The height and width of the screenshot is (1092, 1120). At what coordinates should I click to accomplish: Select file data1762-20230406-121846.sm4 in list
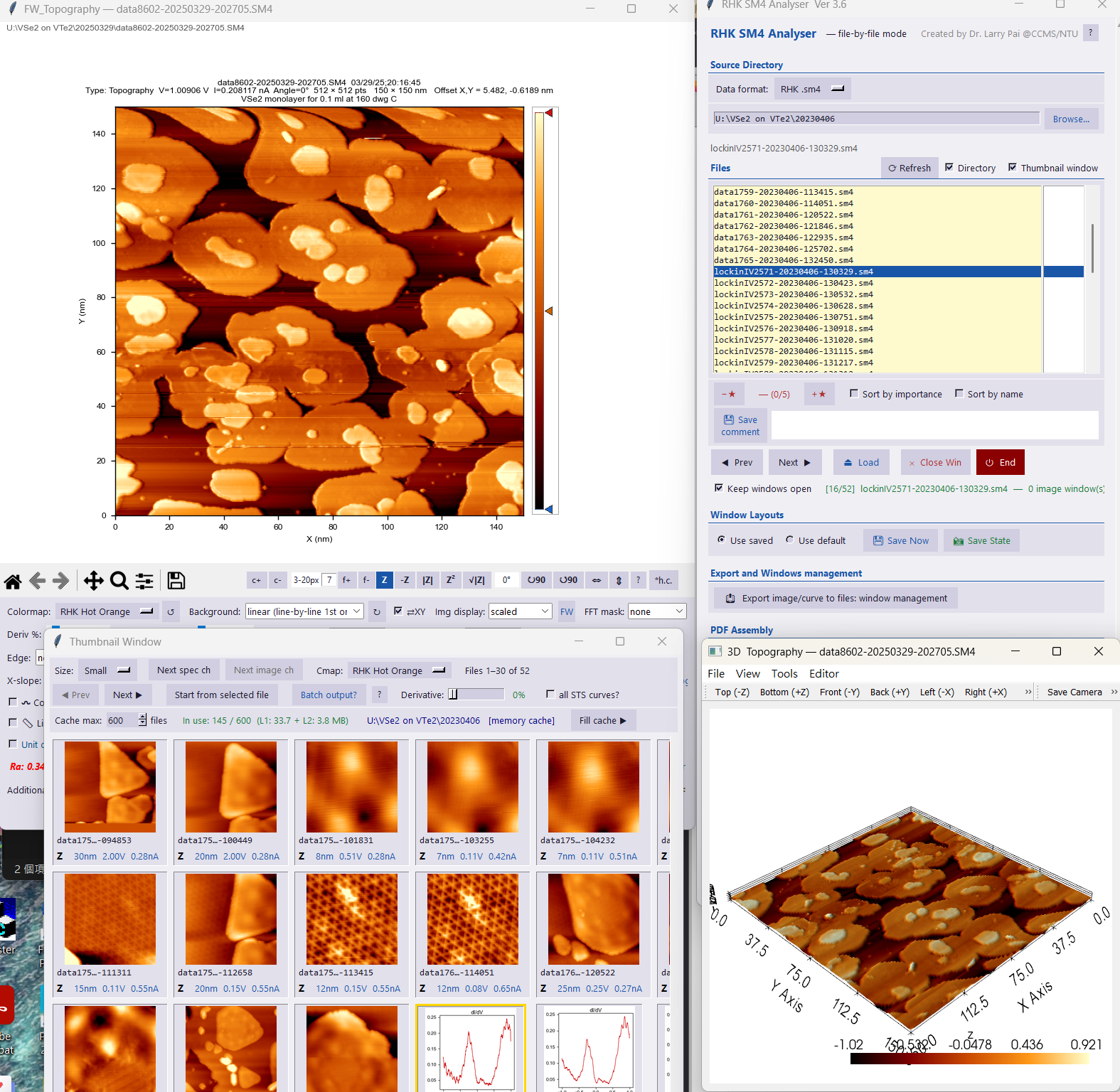[x=877, y=226]
